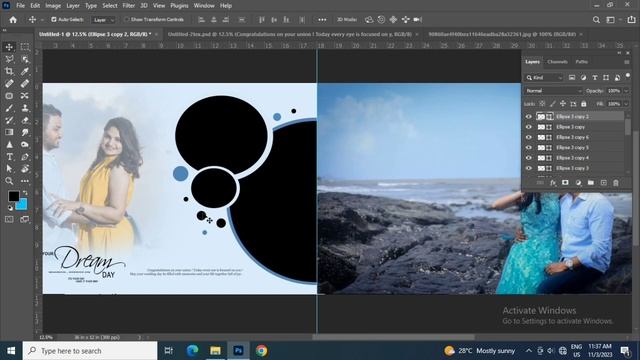
Task: Open the Search icon in options bar
Action: pos(596,20)
